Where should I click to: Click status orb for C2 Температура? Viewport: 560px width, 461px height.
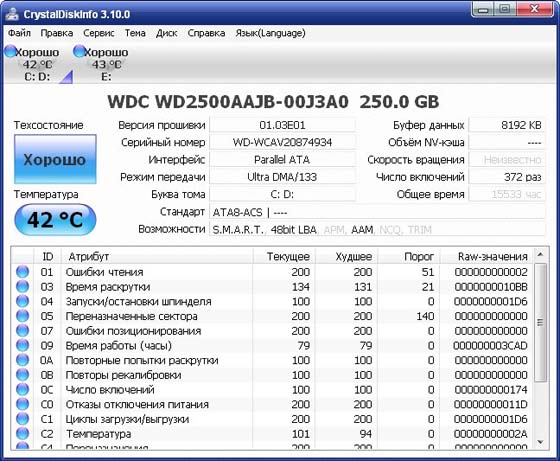pos(22,434)
